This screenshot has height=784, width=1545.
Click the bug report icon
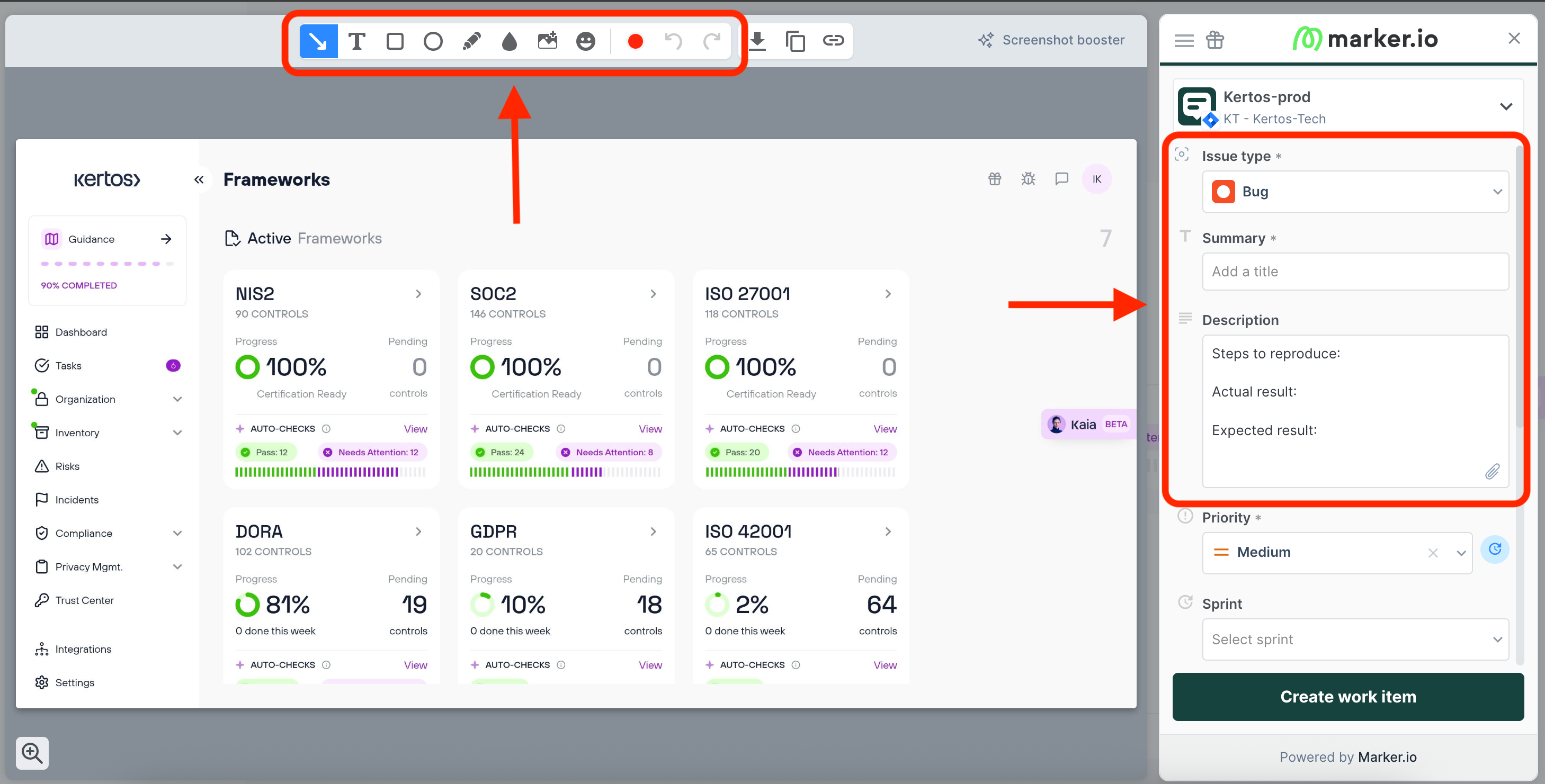pyautogui.click(x=1028, y=178)
